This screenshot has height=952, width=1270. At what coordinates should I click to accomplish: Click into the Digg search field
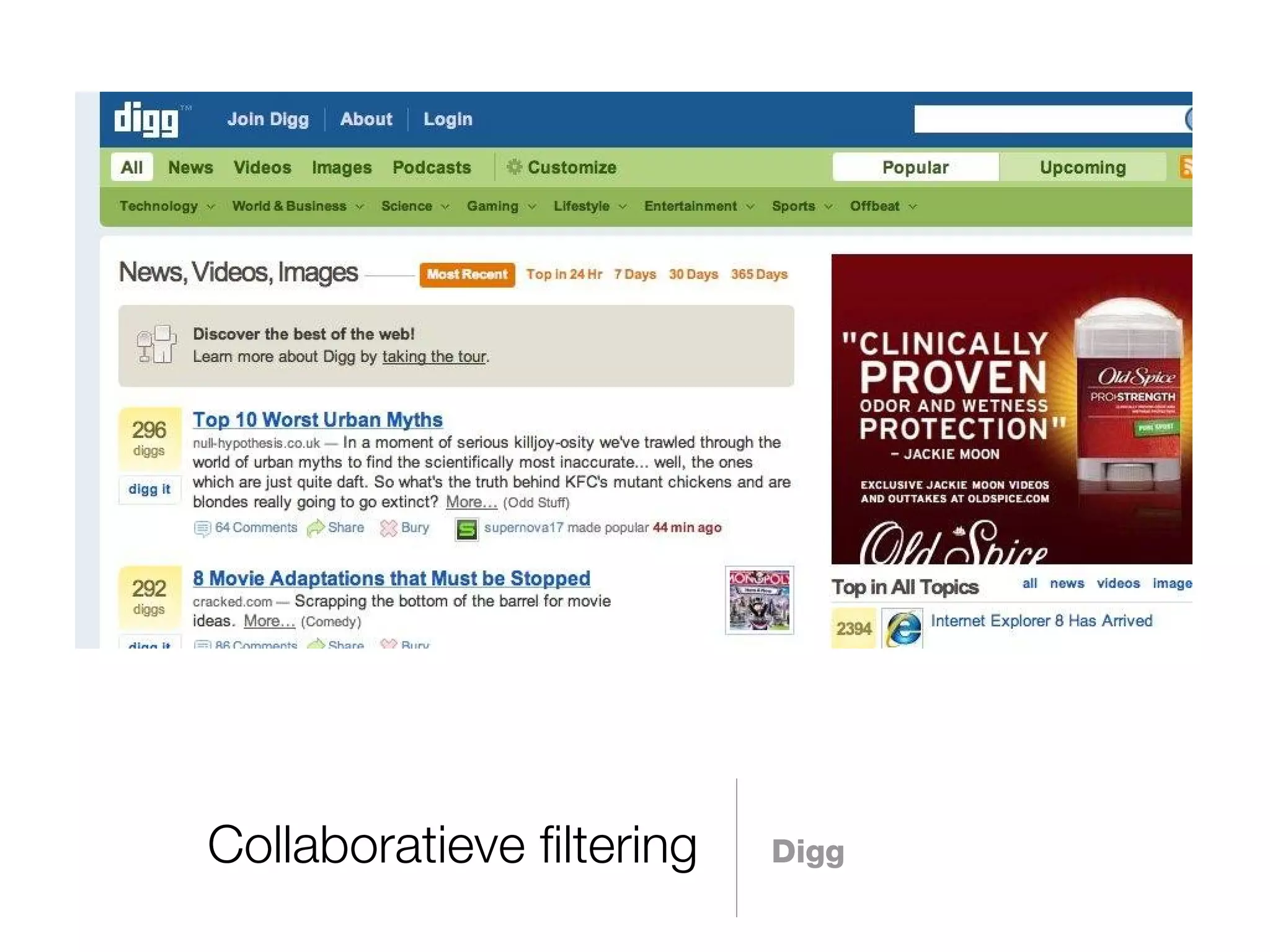point(1049,119)
